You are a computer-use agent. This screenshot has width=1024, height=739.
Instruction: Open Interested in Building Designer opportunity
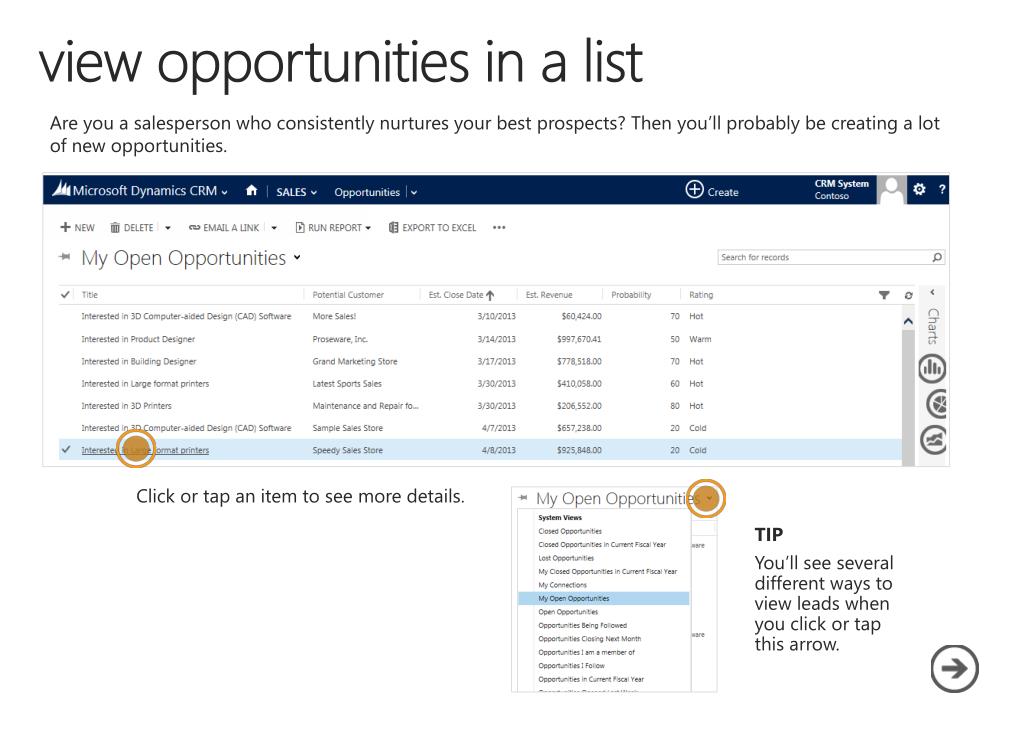click(138, 361)
